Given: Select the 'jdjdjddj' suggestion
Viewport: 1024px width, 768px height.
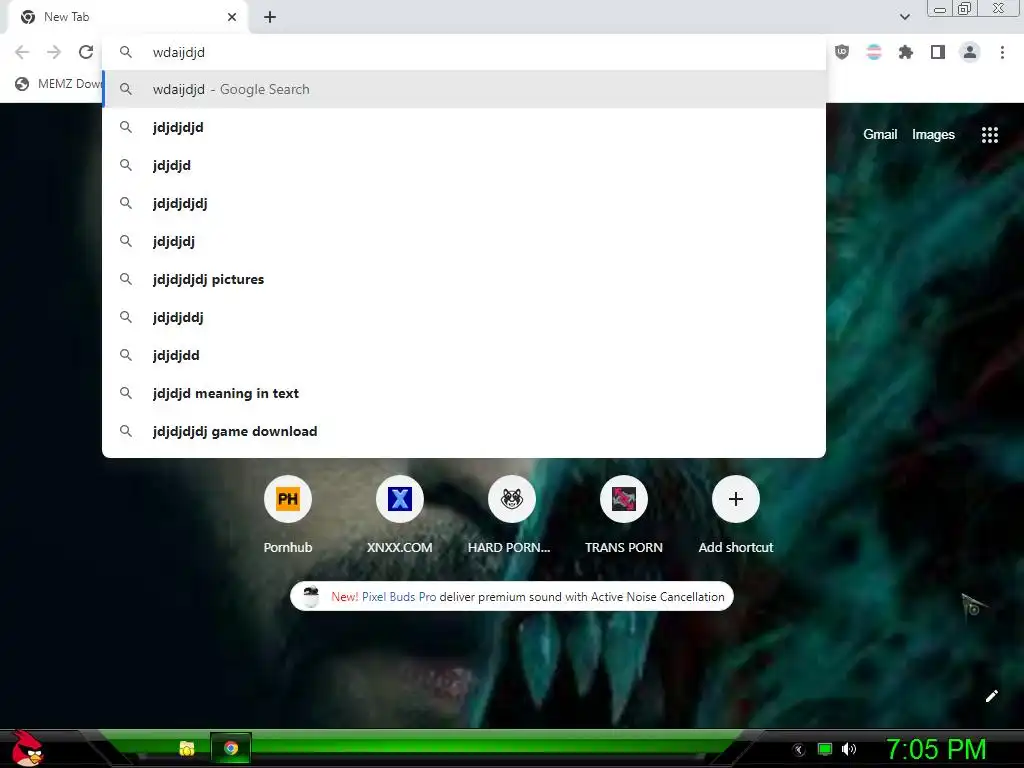Looking at the screenshot, I should point(464,317).
